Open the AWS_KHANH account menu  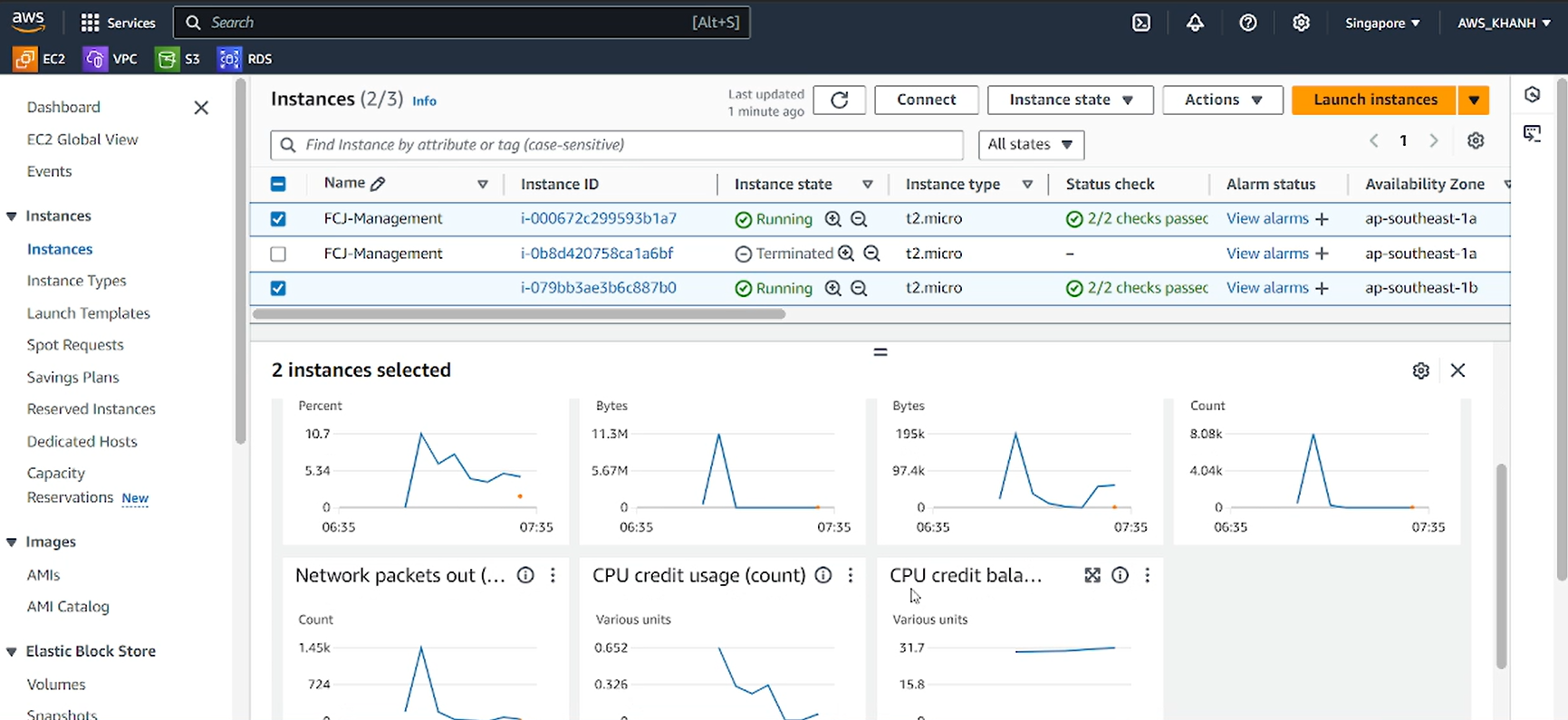tap(1504, 23)
